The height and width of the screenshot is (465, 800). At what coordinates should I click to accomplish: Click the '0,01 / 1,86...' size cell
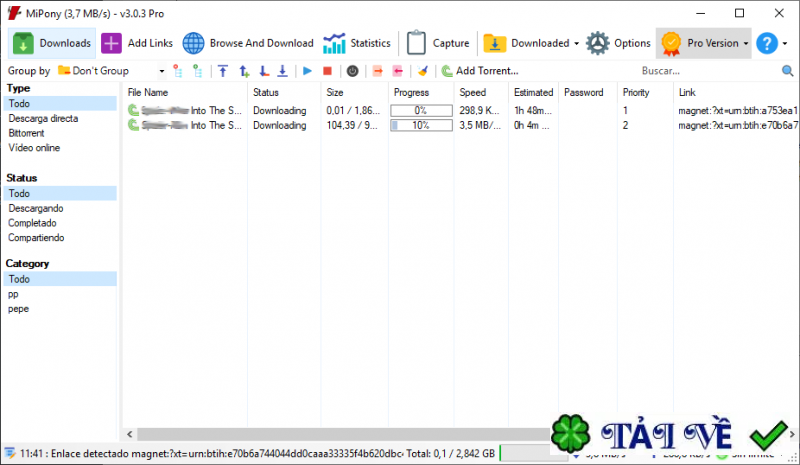[353, 110]
